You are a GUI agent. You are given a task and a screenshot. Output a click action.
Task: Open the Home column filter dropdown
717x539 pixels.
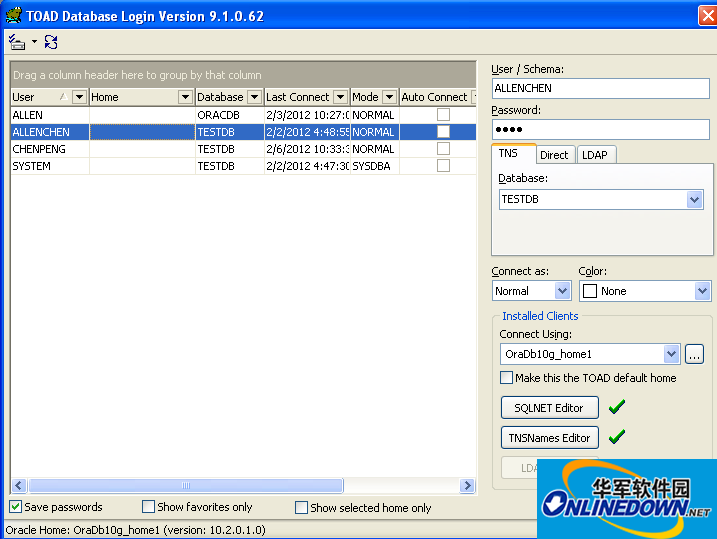[185, 97]
